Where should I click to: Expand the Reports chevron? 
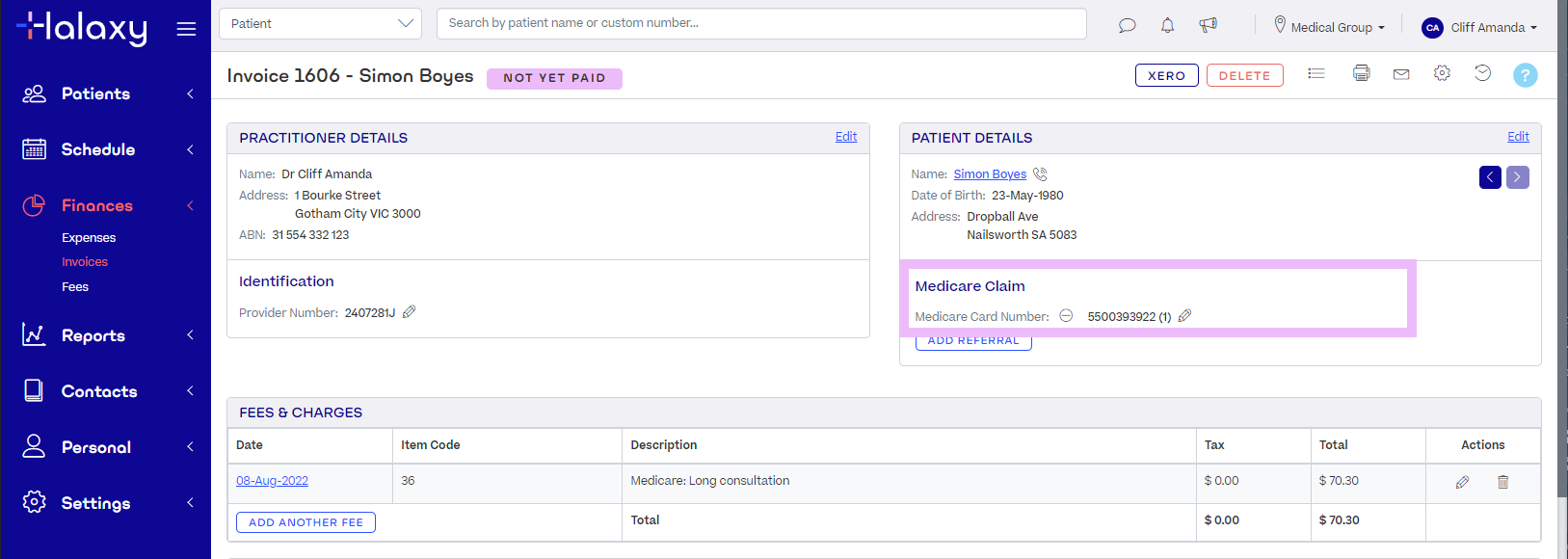[x=190, y=335]
